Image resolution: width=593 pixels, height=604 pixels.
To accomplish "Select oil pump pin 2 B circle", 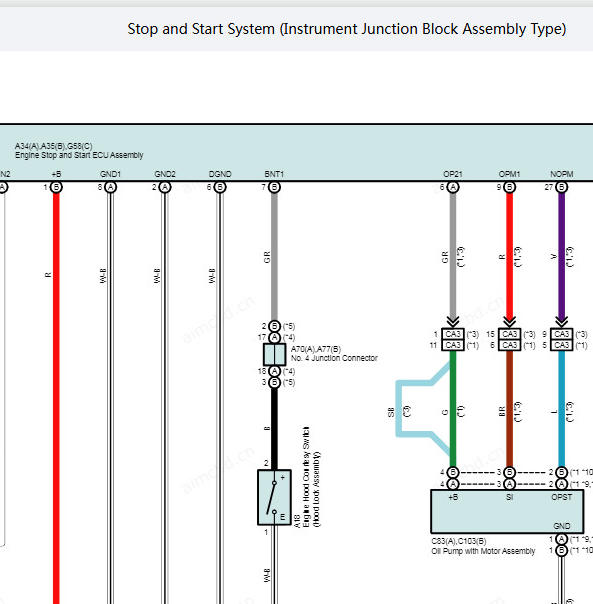I will tap(562, 472).
